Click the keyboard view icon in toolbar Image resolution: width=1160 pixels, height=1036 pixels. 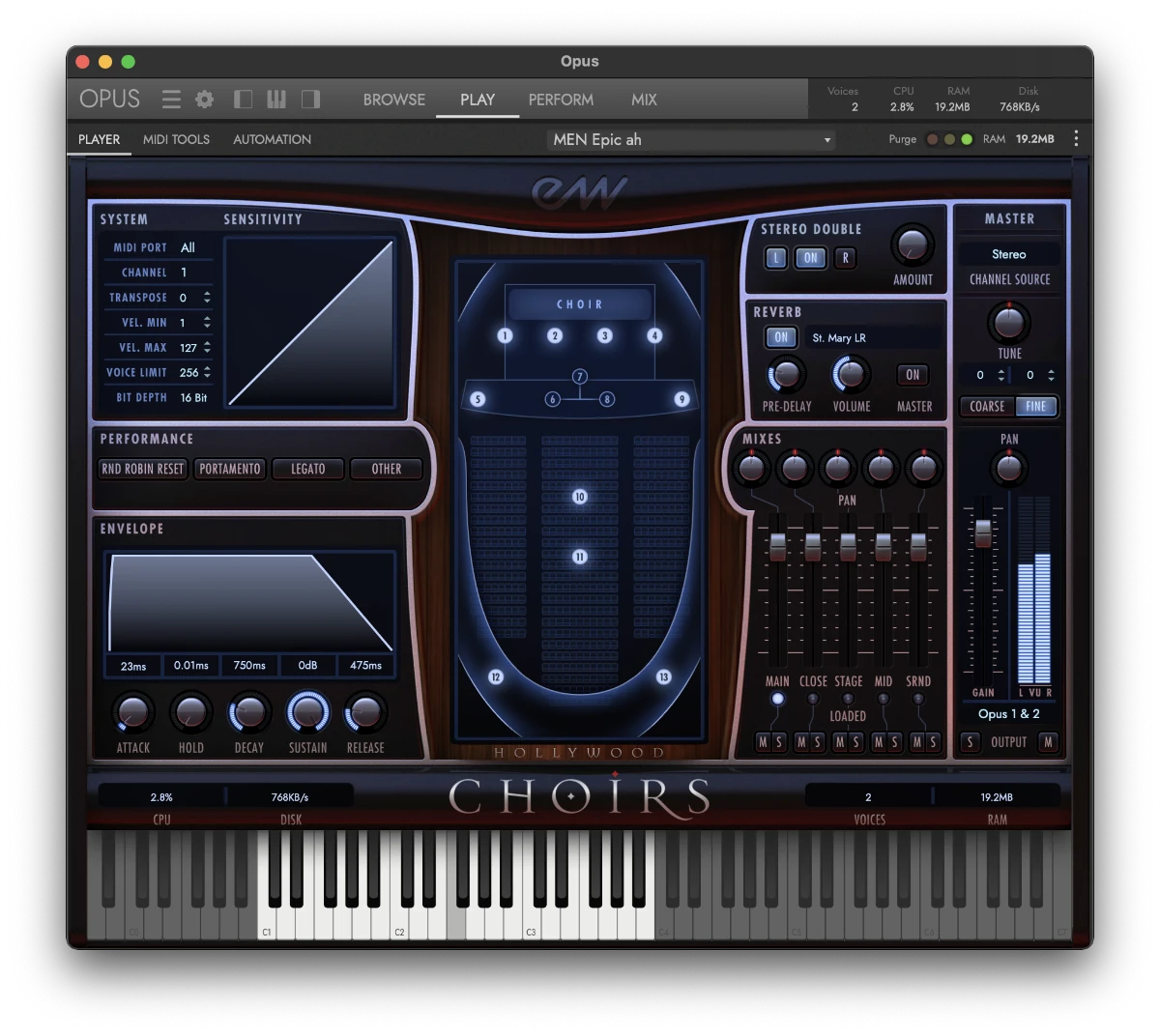(x=276, y=99)
